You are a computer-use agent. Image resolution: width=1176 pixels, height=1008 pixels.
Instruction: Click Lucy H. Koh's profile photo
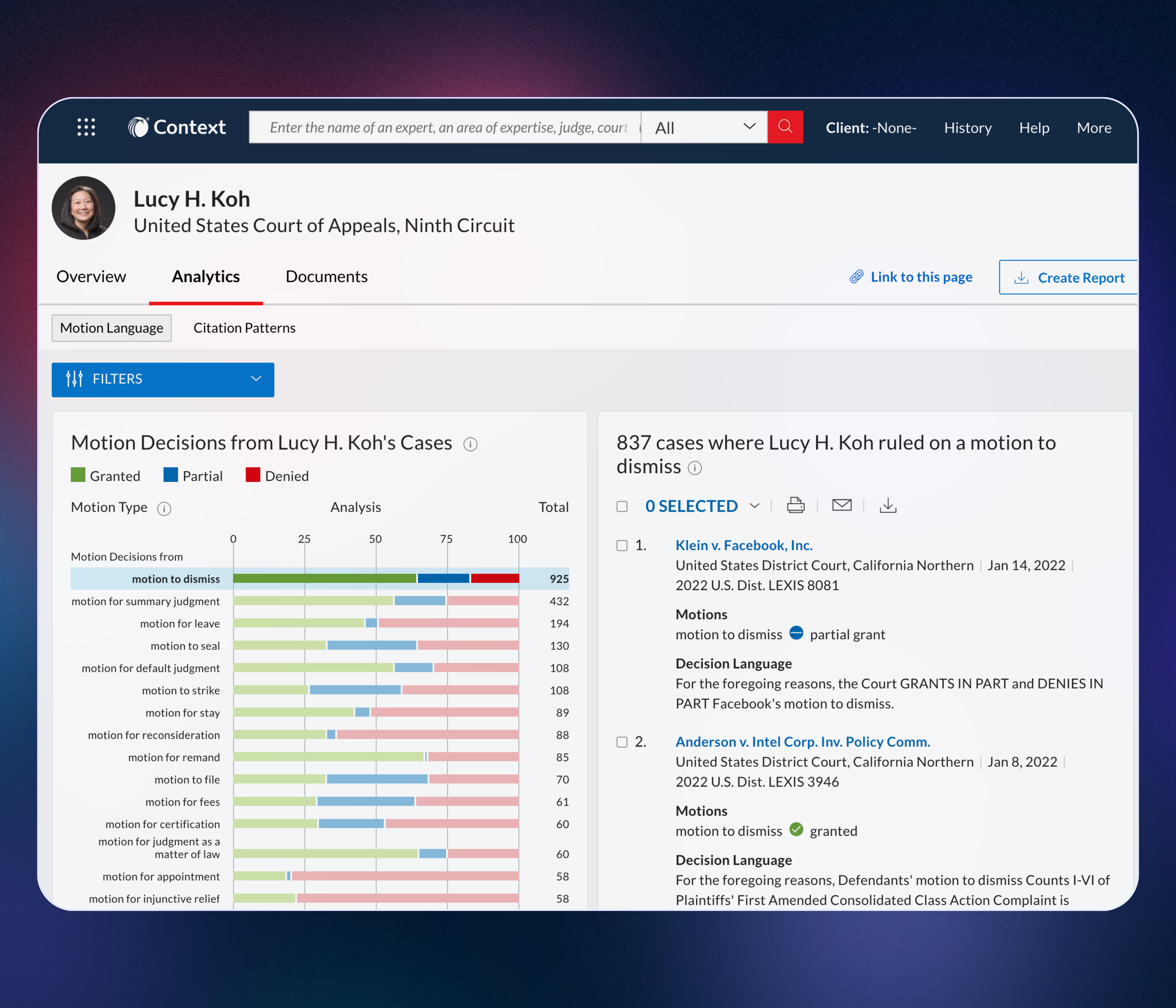point(83,208)
